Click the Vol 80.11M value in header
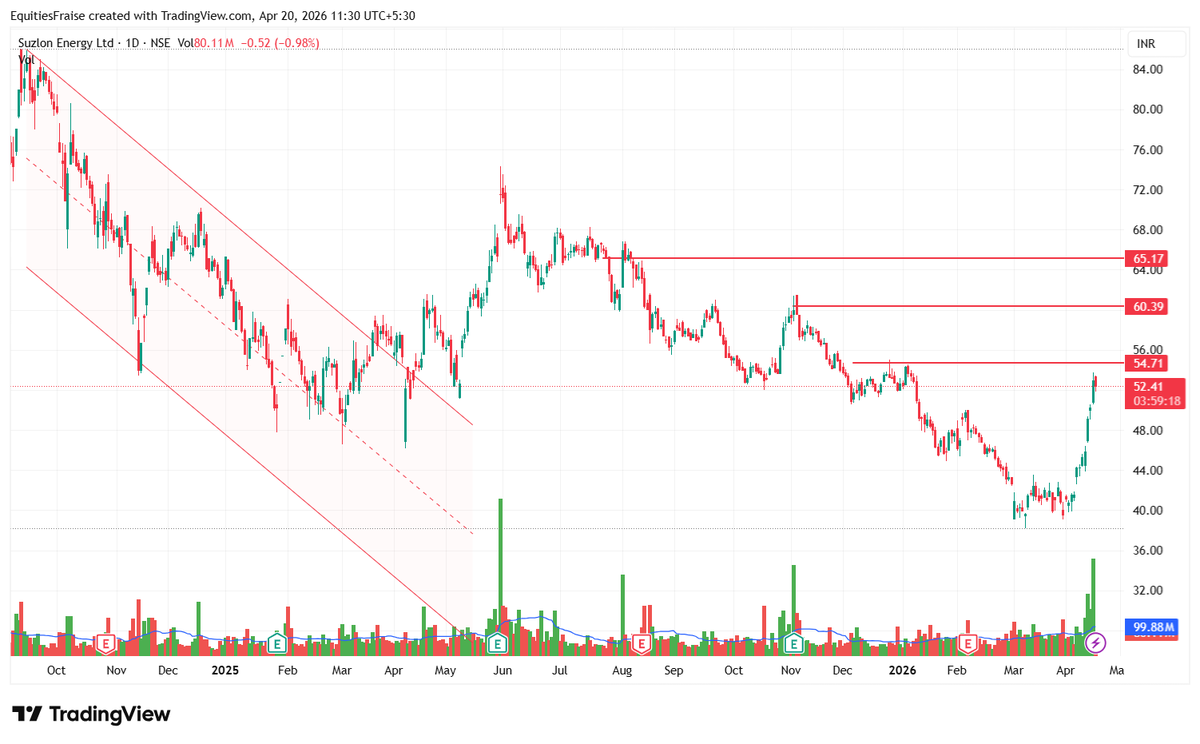This screenshot has height=744, width=1200. [205, 43]
